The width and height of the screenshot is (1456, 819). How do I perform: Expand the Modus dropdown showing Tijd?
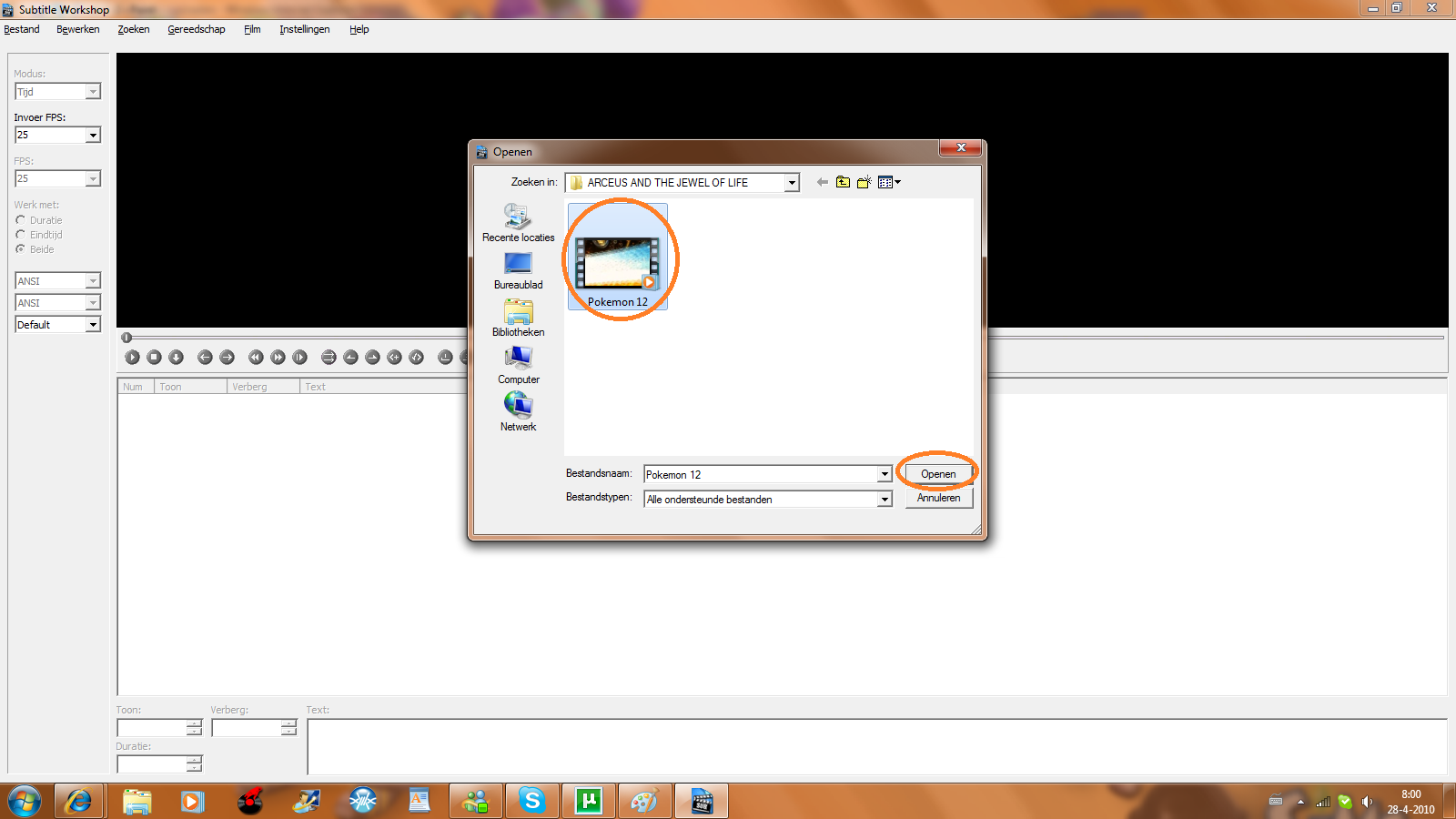coord(93,92)
